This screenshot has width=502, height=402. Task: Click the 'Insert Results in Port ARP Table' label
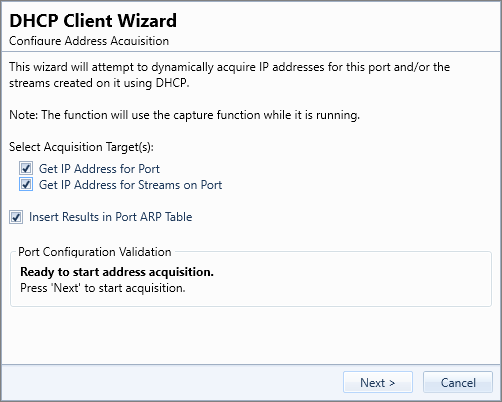(110, 217)
